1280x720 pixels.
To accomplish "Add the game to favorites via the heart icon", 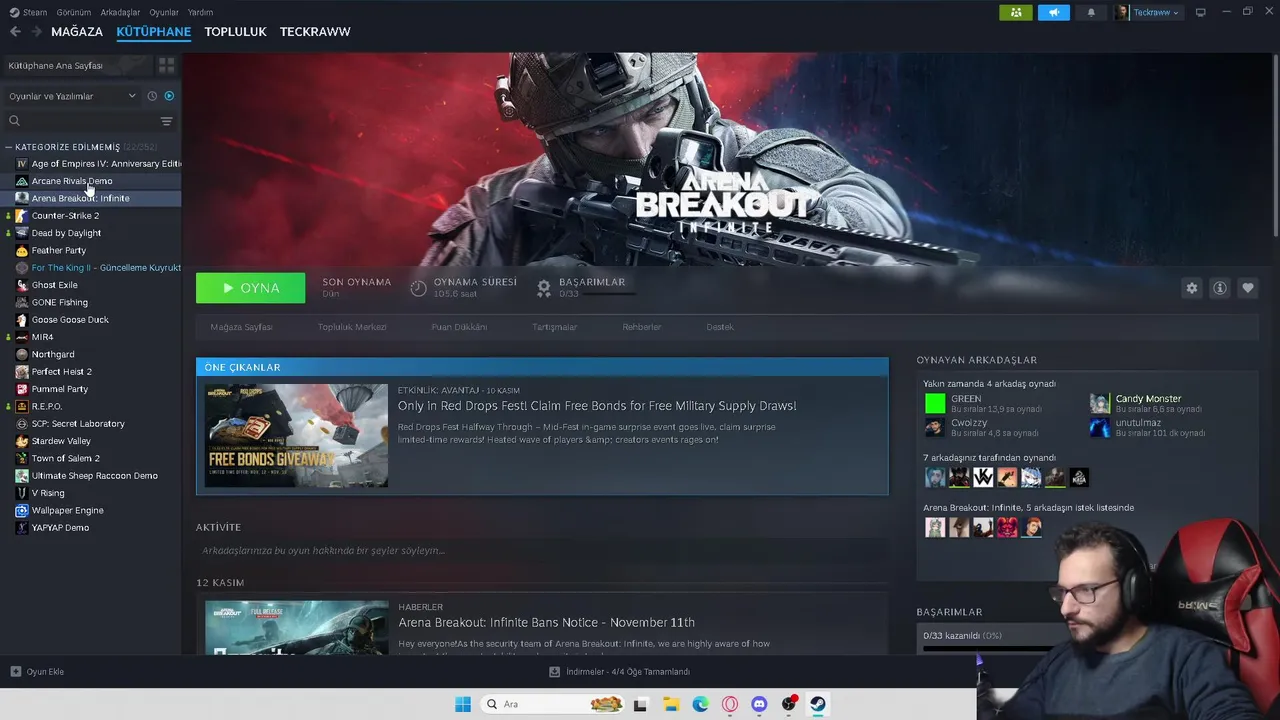I will pos(1247,288).
